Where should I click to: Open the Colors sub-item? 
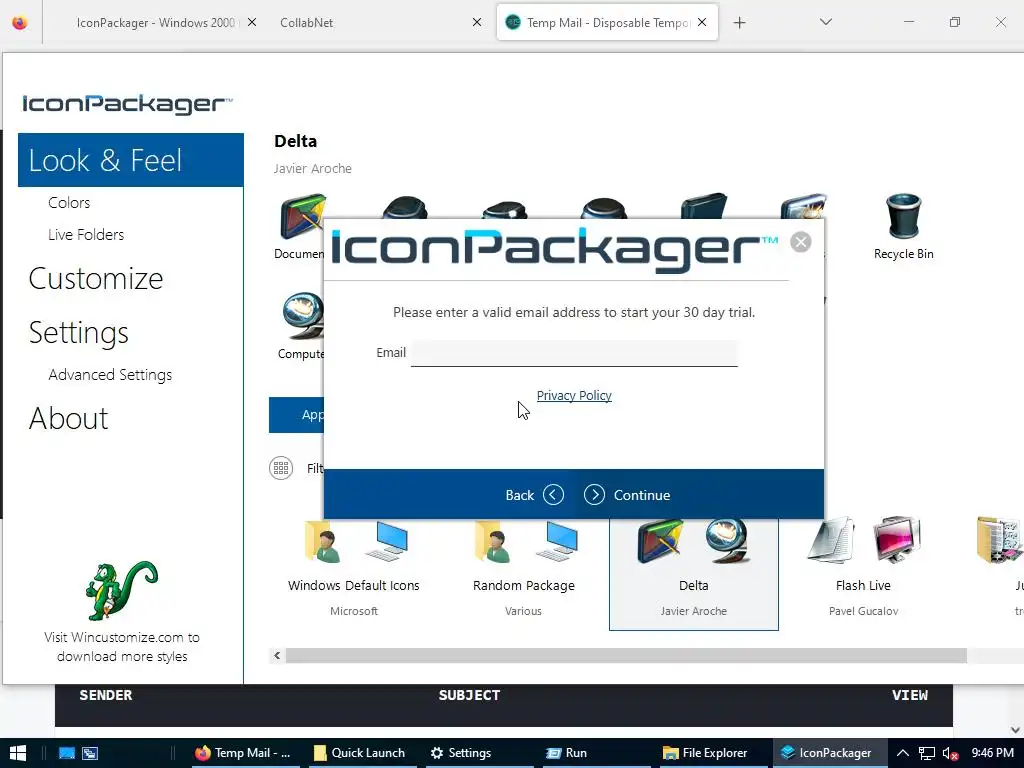click(x=69, y=202)
